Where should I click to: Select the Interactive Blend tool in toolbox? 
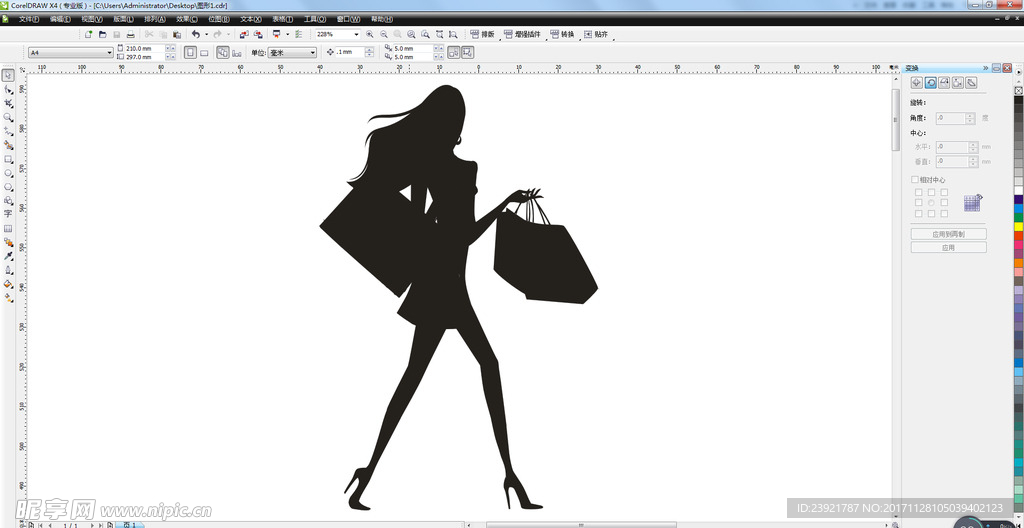coord(8,242)
